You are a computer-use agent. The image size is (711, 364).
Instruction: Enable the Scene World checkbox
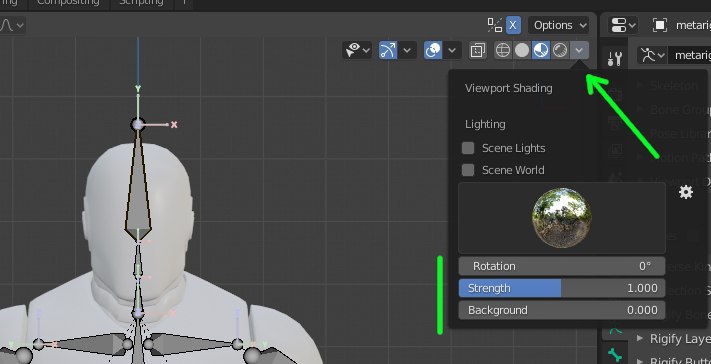pyautogui.click(x=468, y=170)
